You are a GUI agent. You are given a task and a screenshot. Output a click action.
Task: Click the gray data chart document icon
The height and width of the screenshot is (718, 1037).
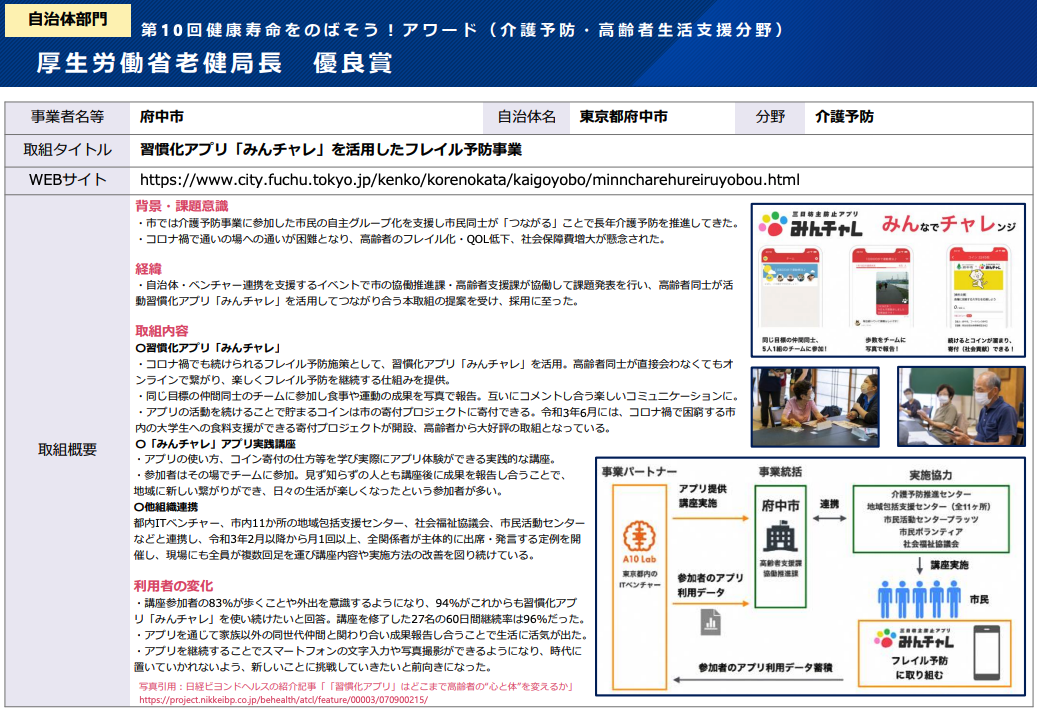(711, 622)
